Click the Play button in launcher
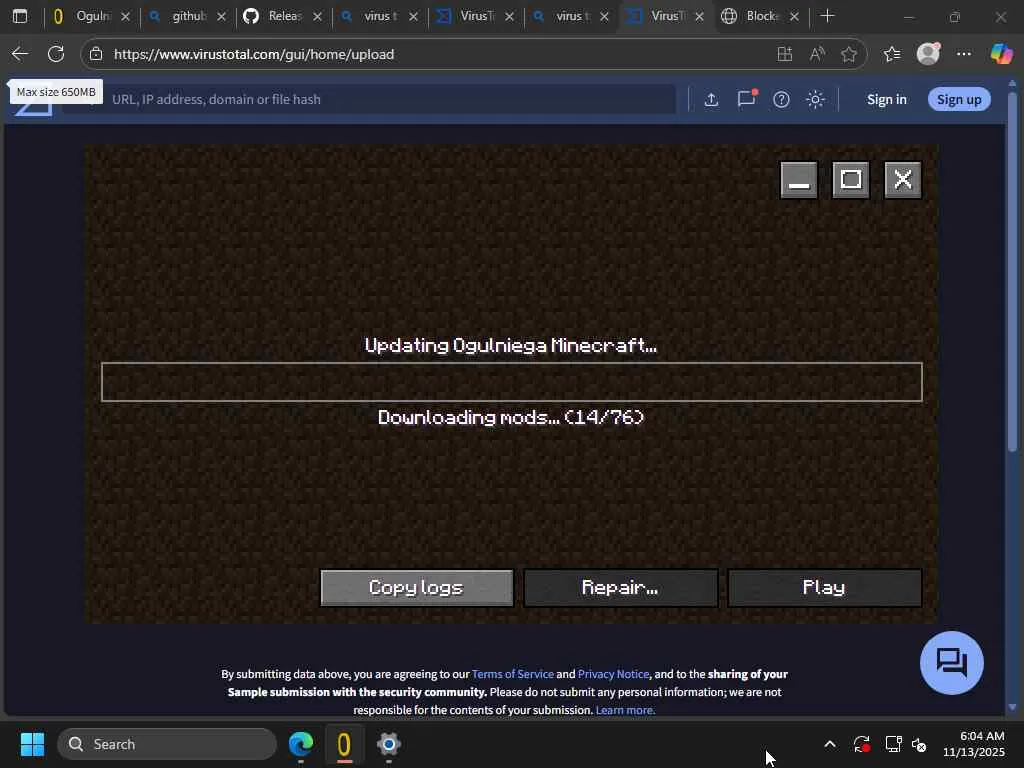The width and height of the screenshot is (1024, 768). click(824, 588)
